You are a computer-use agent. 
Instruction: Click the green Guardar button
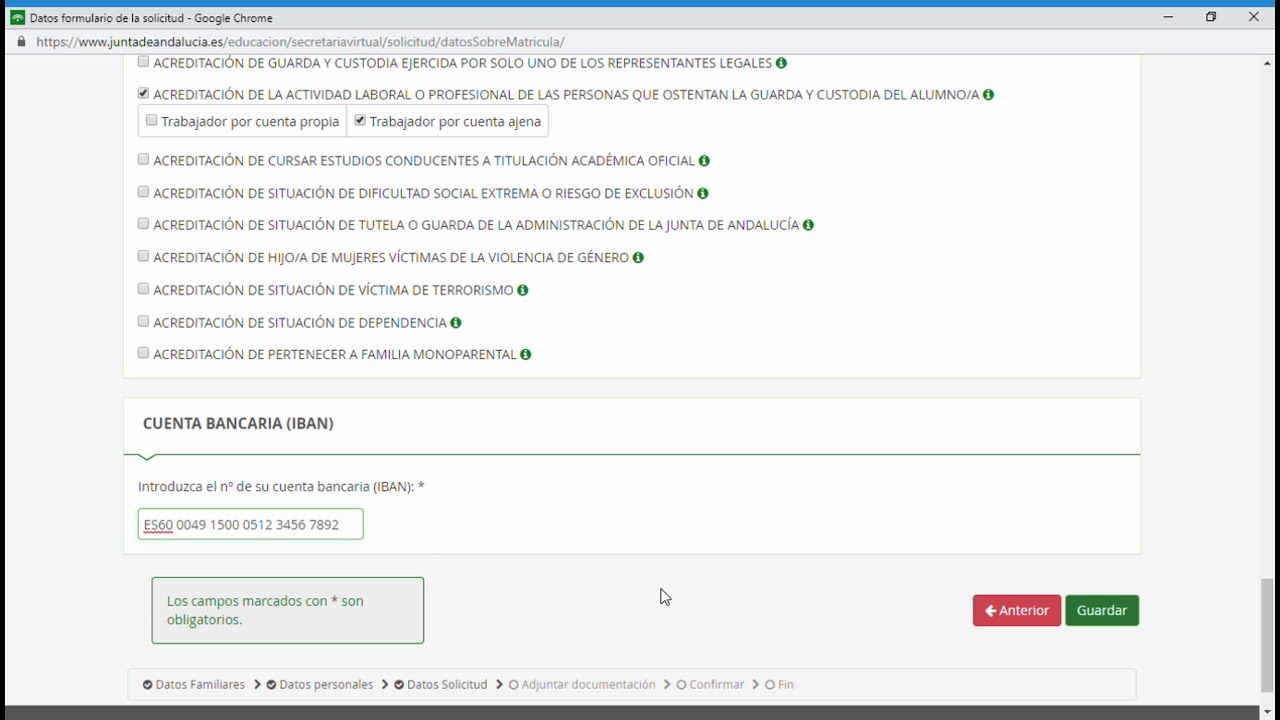pos(1102,611)
